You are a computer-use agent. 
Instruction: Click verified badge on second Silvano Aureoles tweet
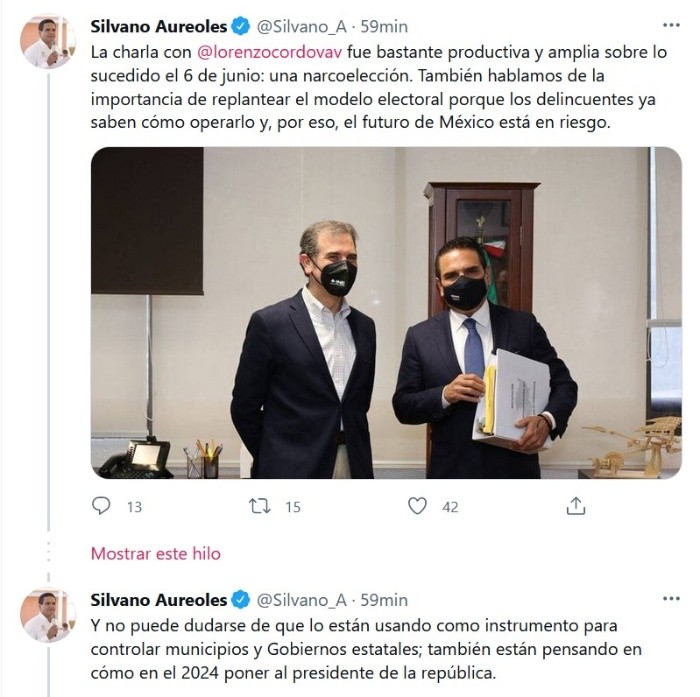(241, 600)
